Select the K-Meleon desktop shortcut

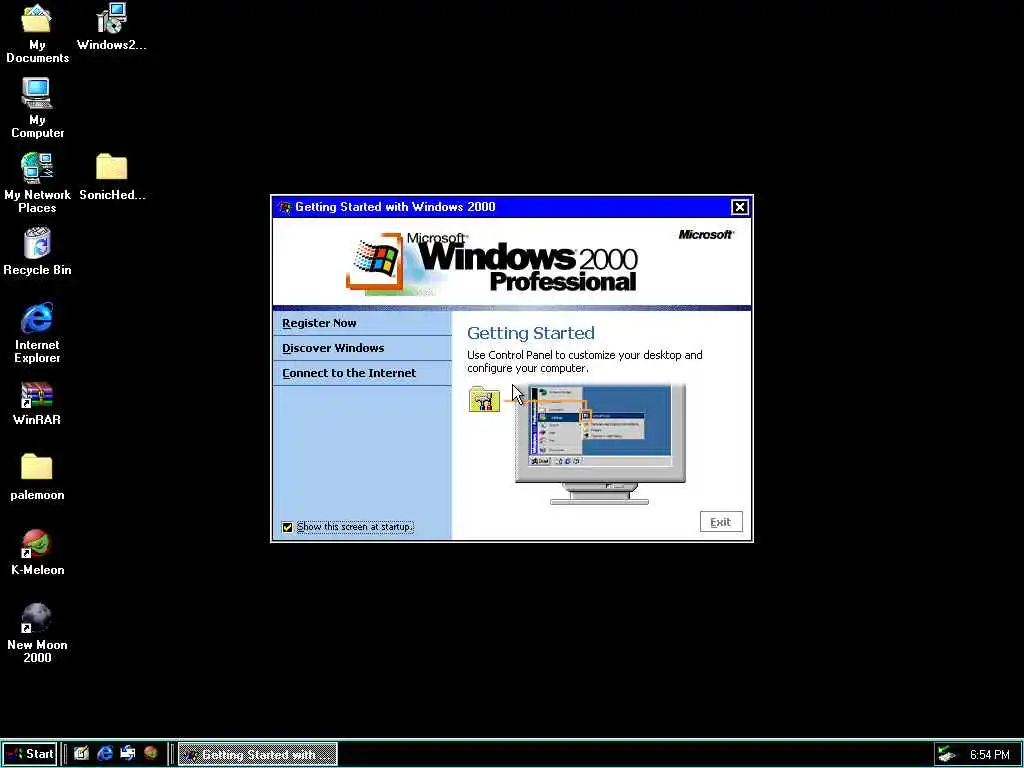click(37, 552)
